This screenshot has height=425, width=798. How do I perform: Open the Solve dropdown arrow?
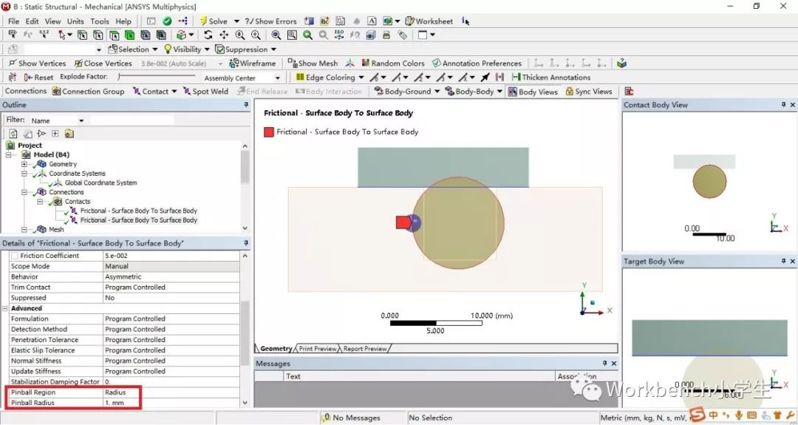(x=236, y=21)
